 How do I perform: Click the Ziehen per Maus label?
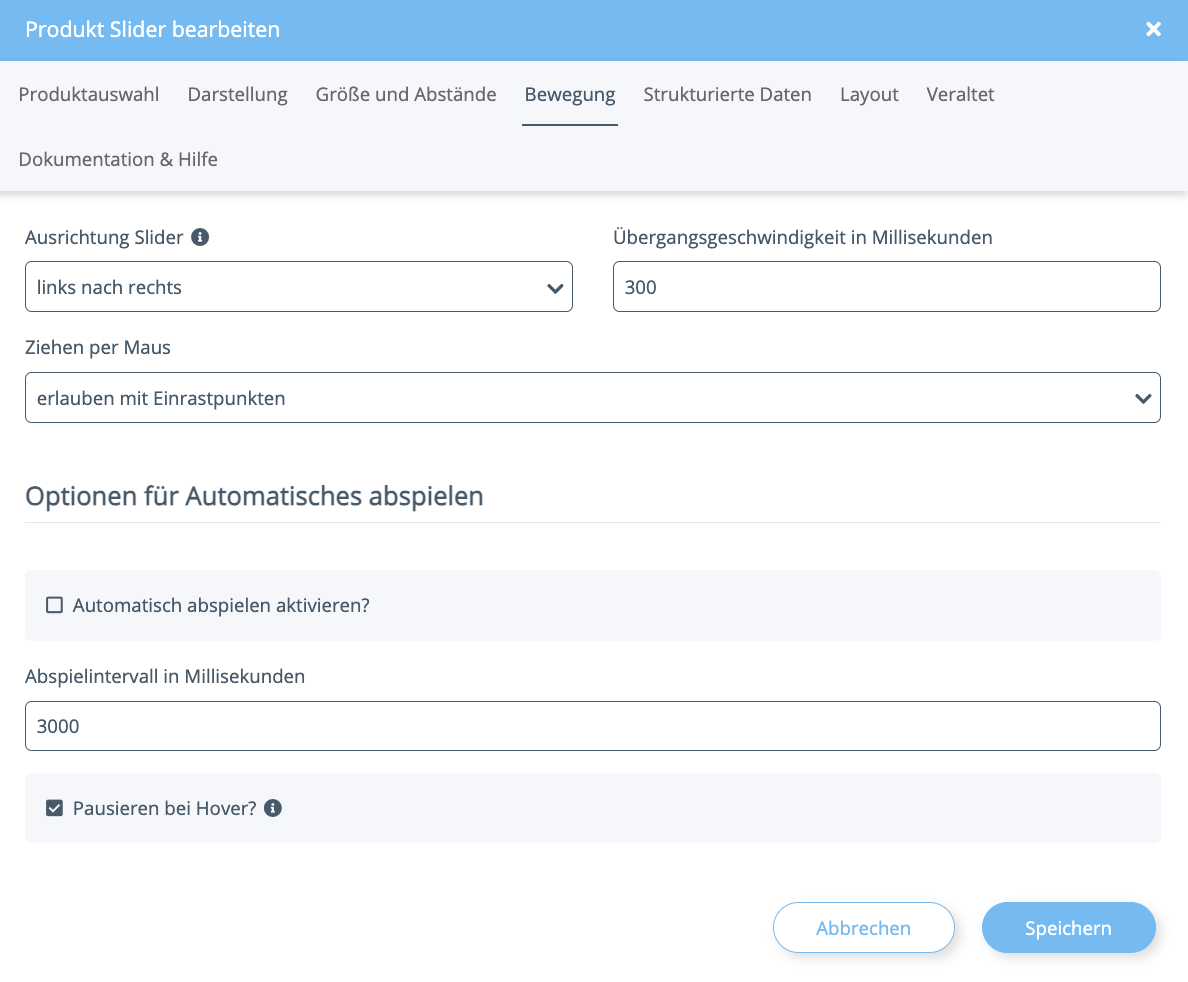point(98,348)
